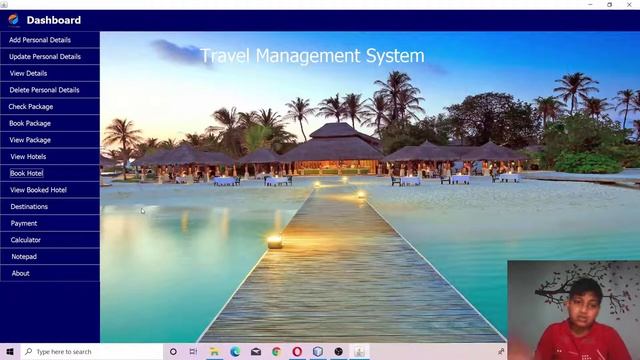Image resolution: width=640 pixels, height=360 pixels.
Task: Click the Book Hotel button
Action: 50,173
